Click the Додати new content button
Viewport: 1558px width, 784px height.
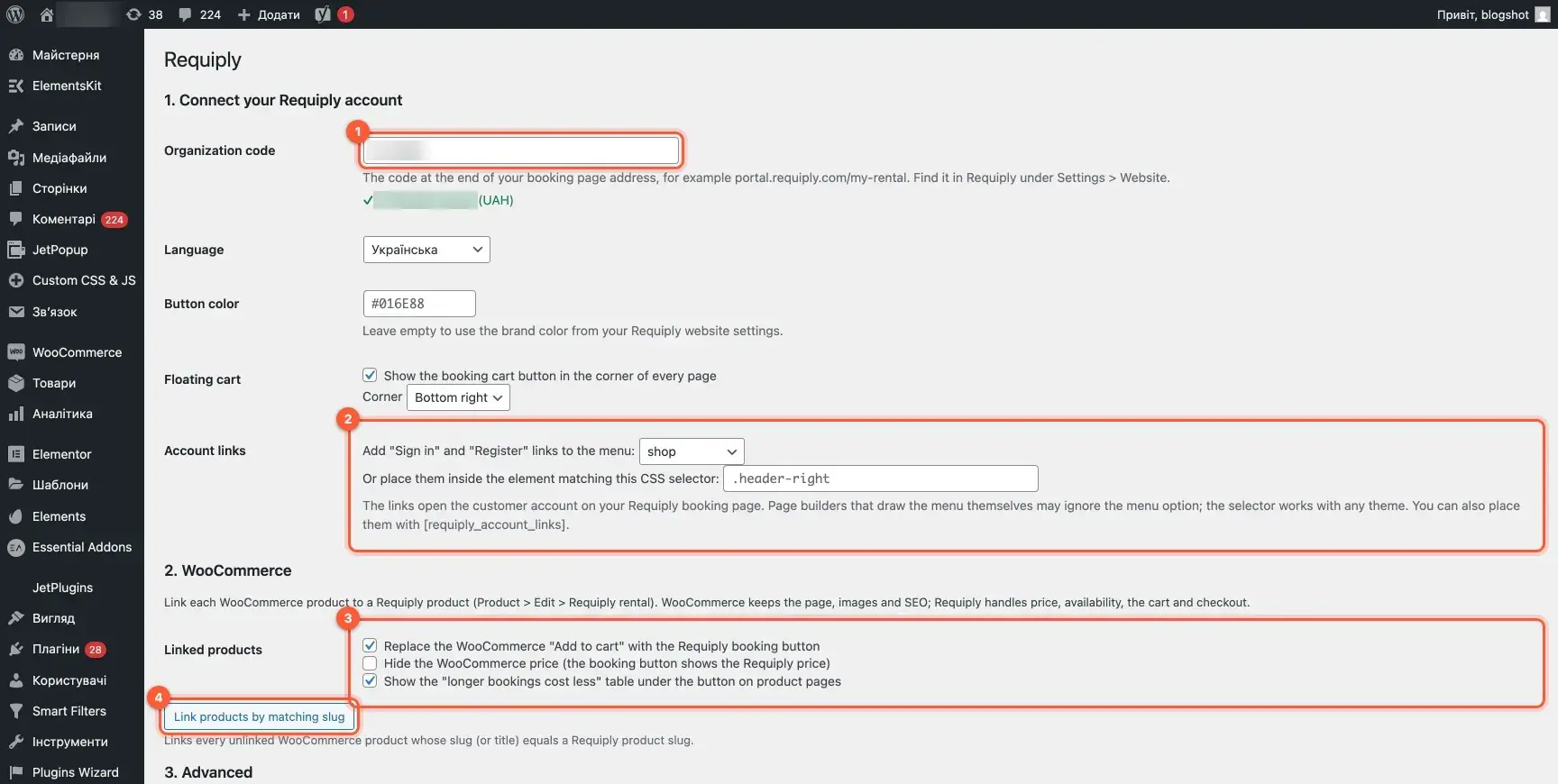click(x=269, y=14)
